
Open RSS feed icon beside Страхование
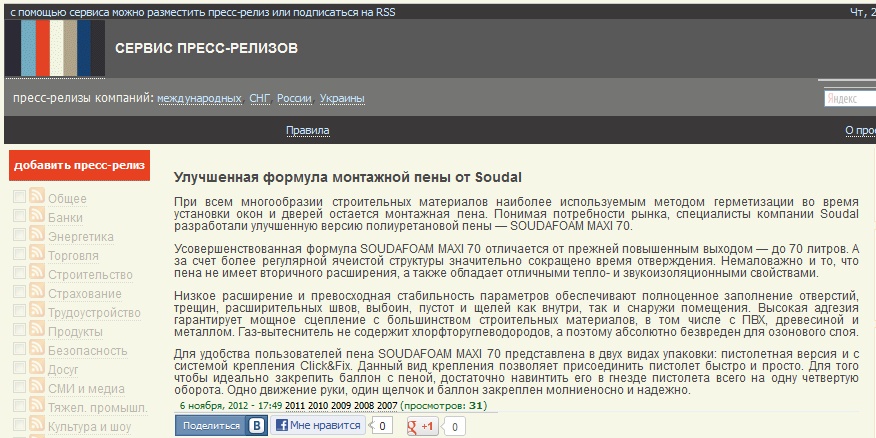pos(37,291)
